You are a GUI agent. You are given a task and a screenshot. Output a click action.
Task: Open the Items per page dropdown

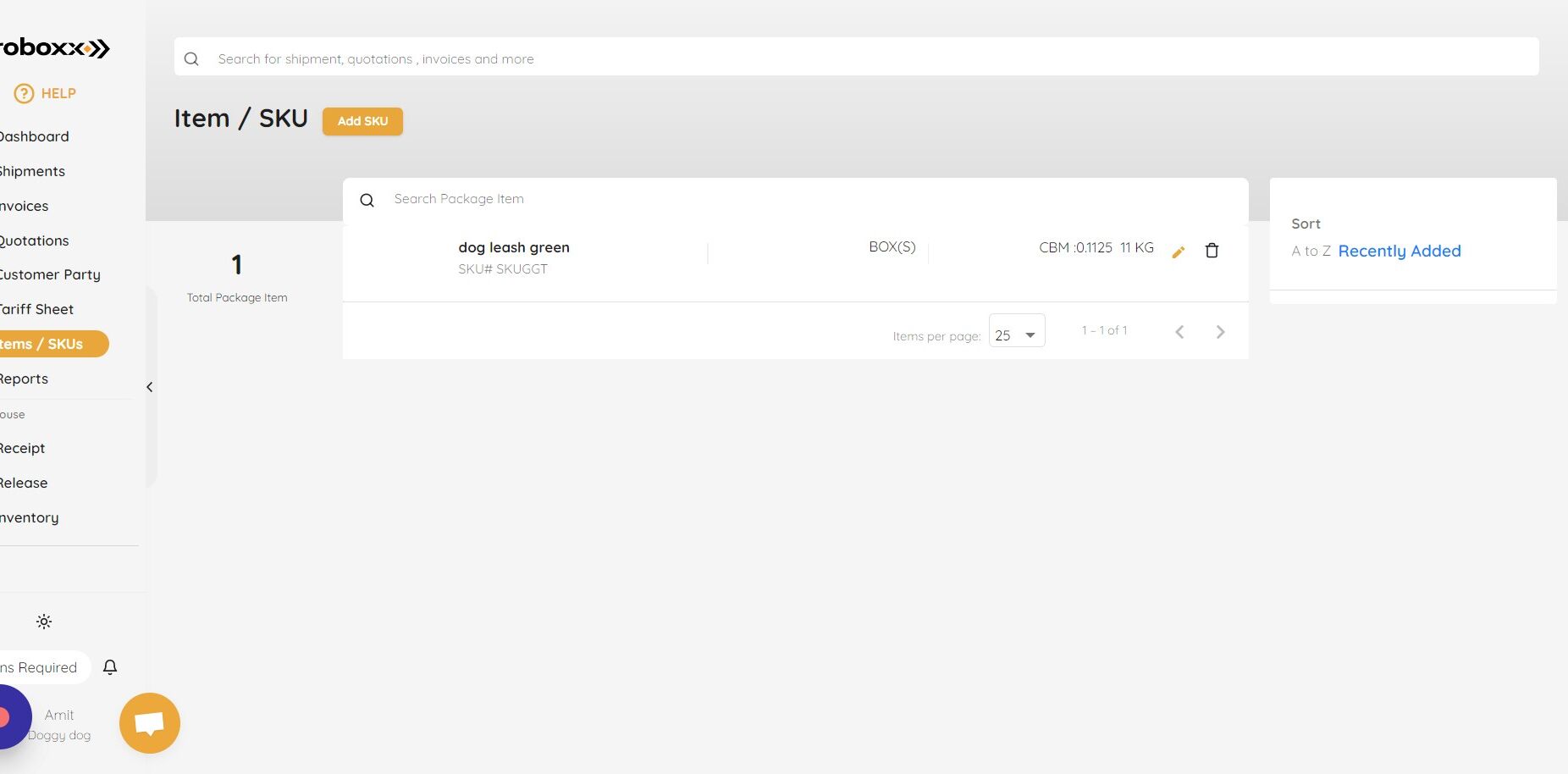point(1017,331)
